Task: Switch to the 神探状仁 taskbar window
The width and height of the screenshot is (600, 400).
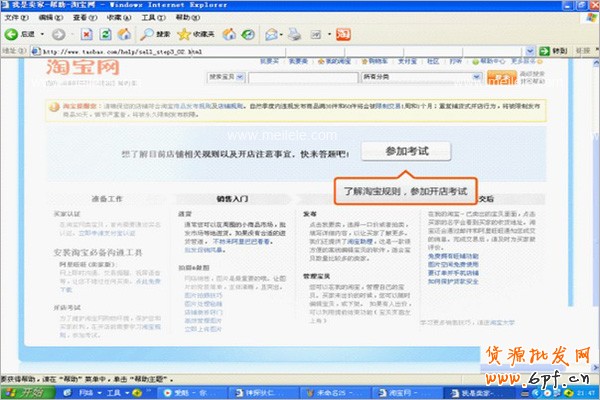Action: click(x=264, y=393)
